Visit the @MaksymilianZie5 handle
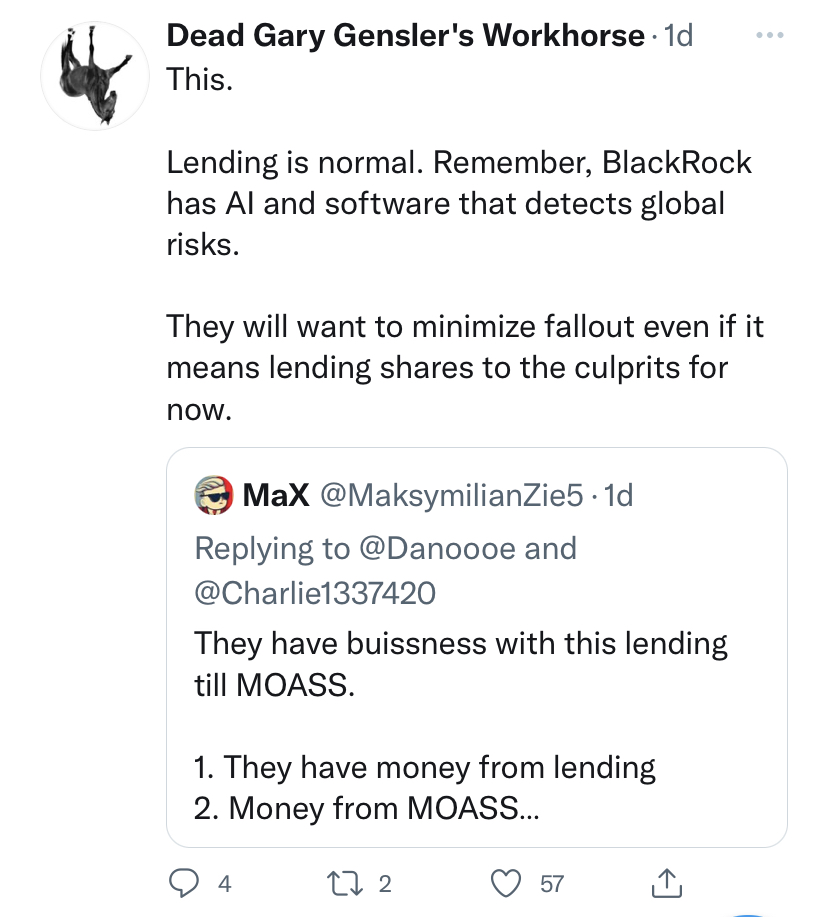Screen dimensions: 828x917 pos(449,495)
